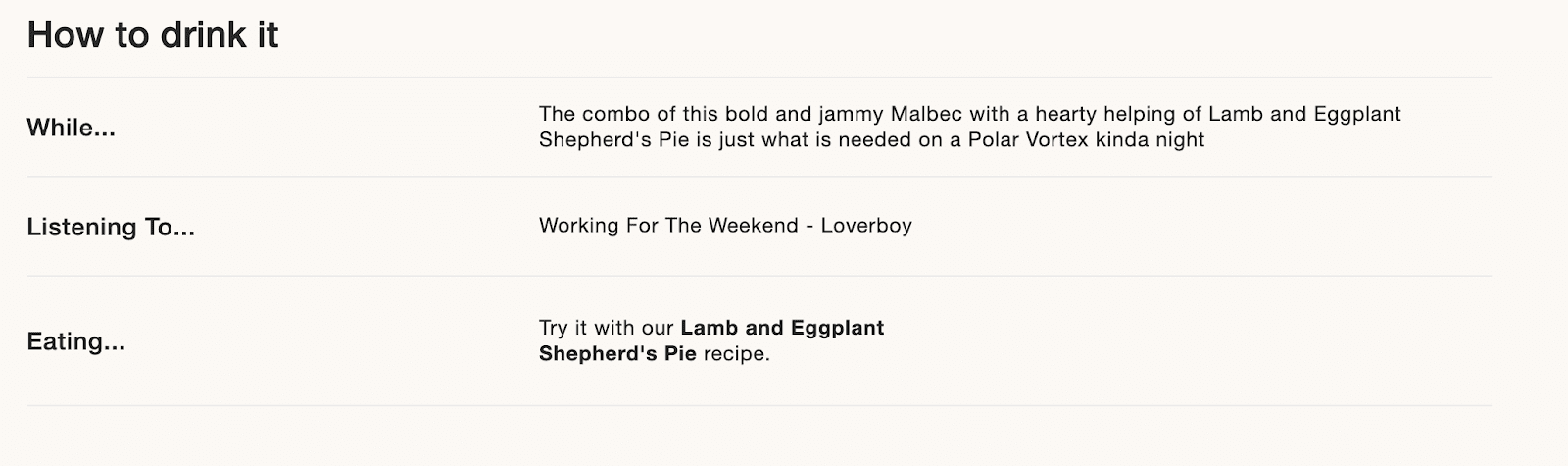Open the Lamb and Eggplant Shepherd's Pie recipe link
This screenshot has height=466, width=1568.
711,340
